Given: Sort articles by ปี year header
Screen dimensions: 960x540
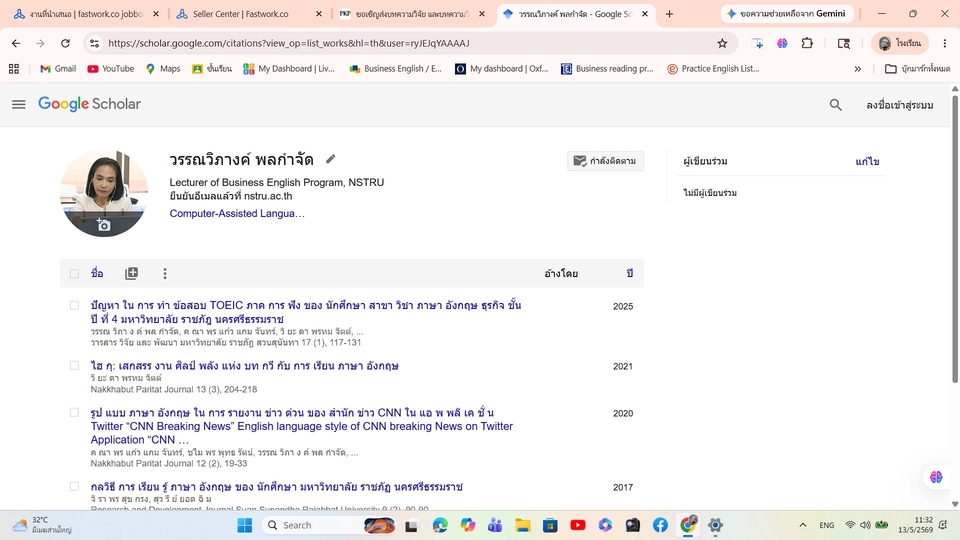Looking at the screenshot, I should [629, 273].
